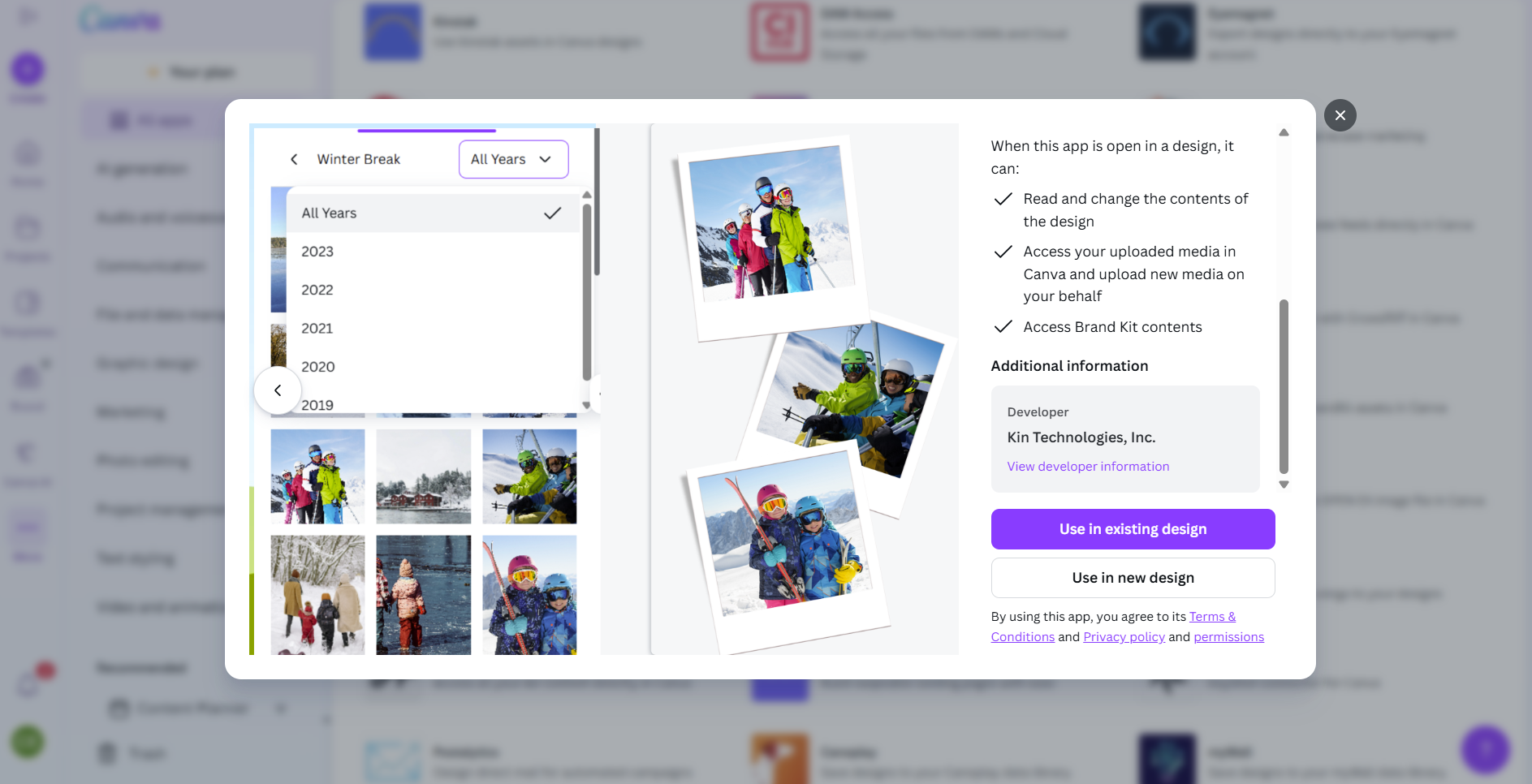Open View developer information link
1532x784 pixels.
(x=1088, y=467)
